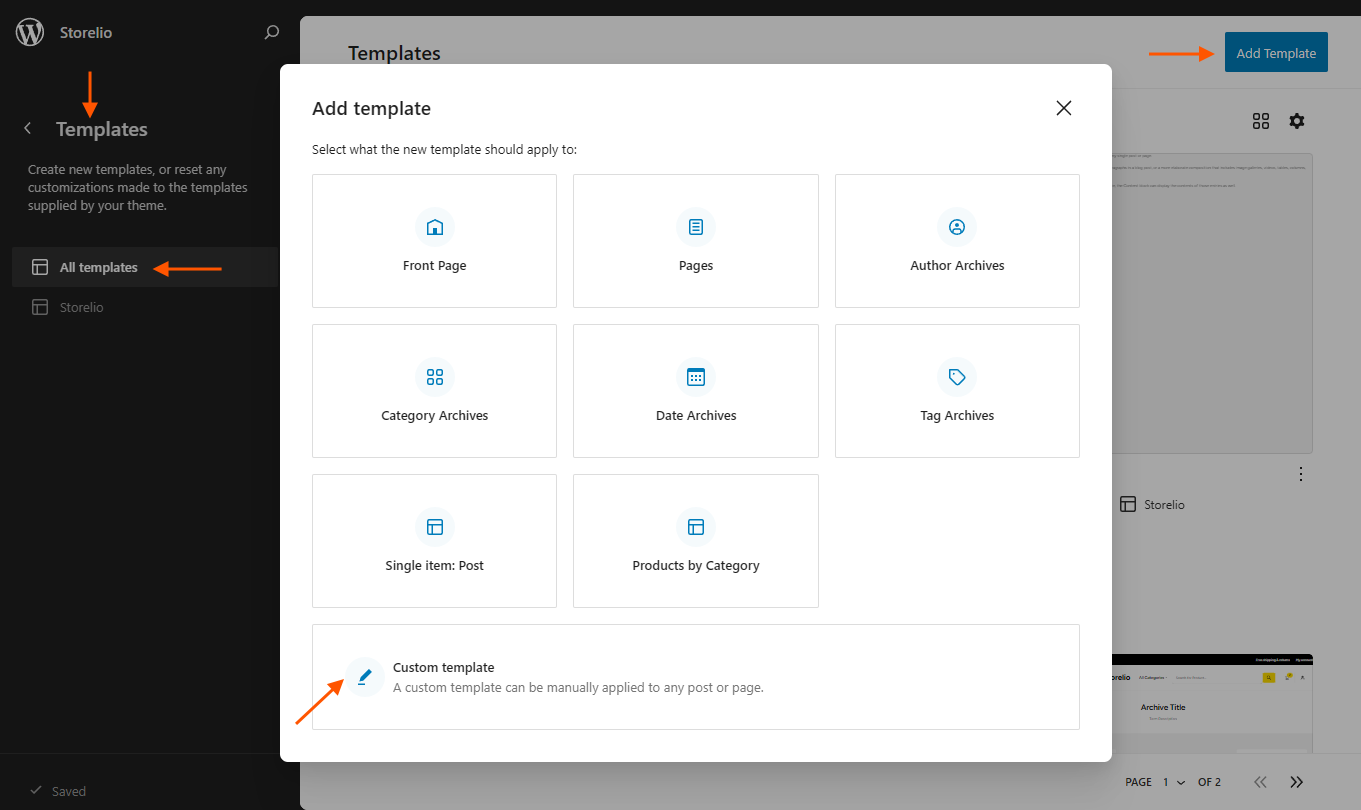The width and height of the screenshot is (1361, 810).
Task: Click the Templates sidebar heading
Action: (x=102, y=129)
